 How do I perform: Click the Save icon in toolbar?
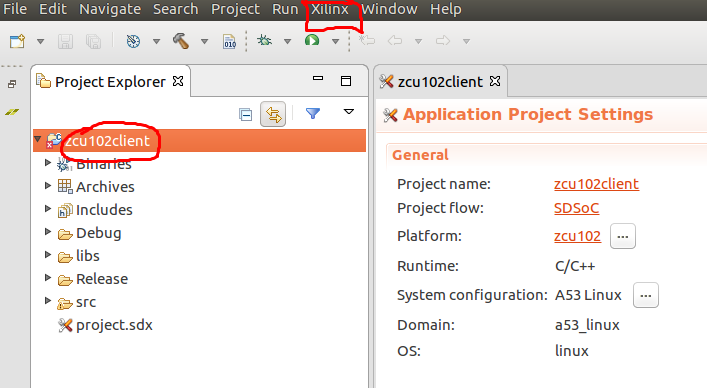coord(65,41)
